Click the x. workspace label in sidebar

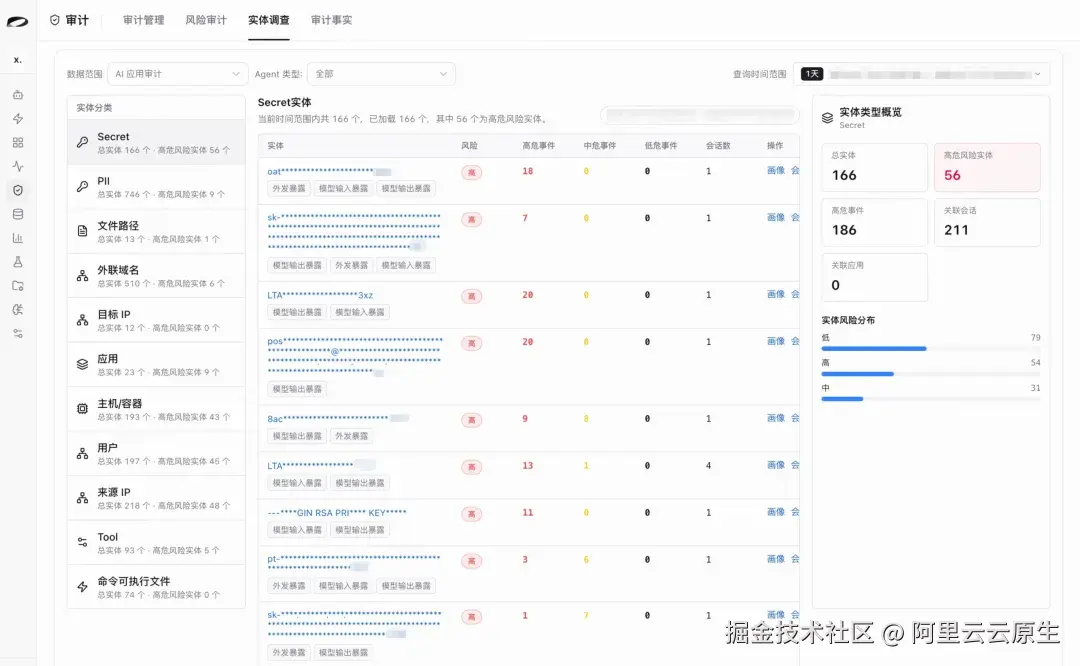coord(17,60)
